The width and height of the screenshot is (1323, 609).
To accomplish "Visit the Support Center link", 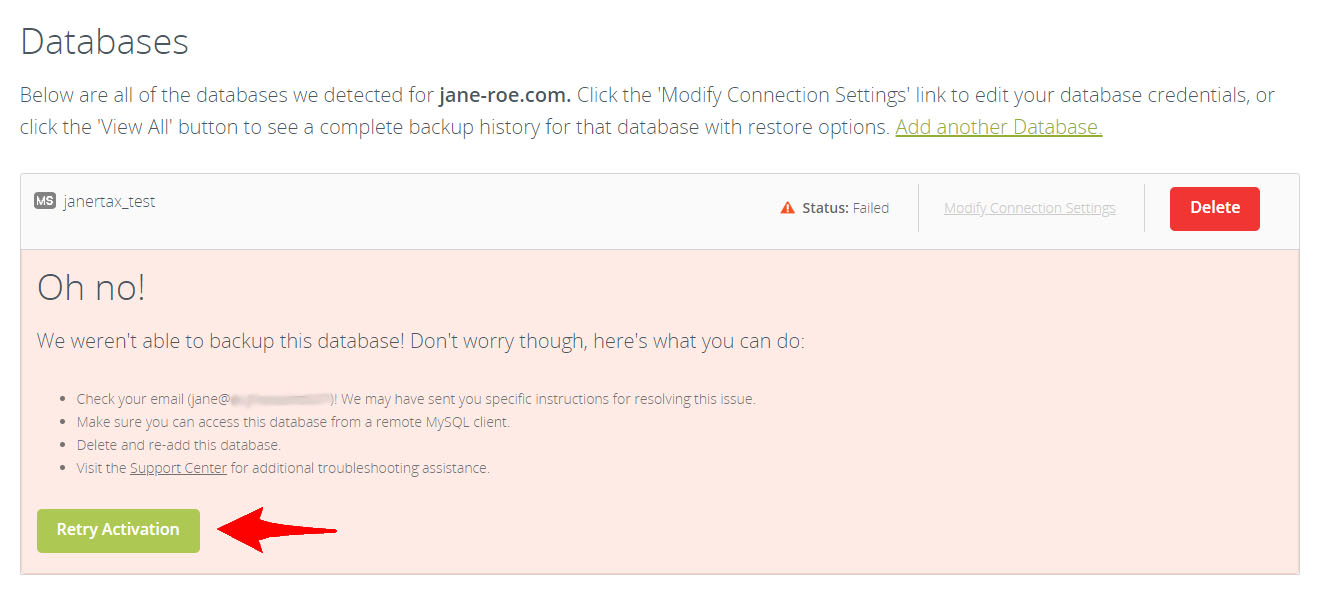I will tap(178, 468).
